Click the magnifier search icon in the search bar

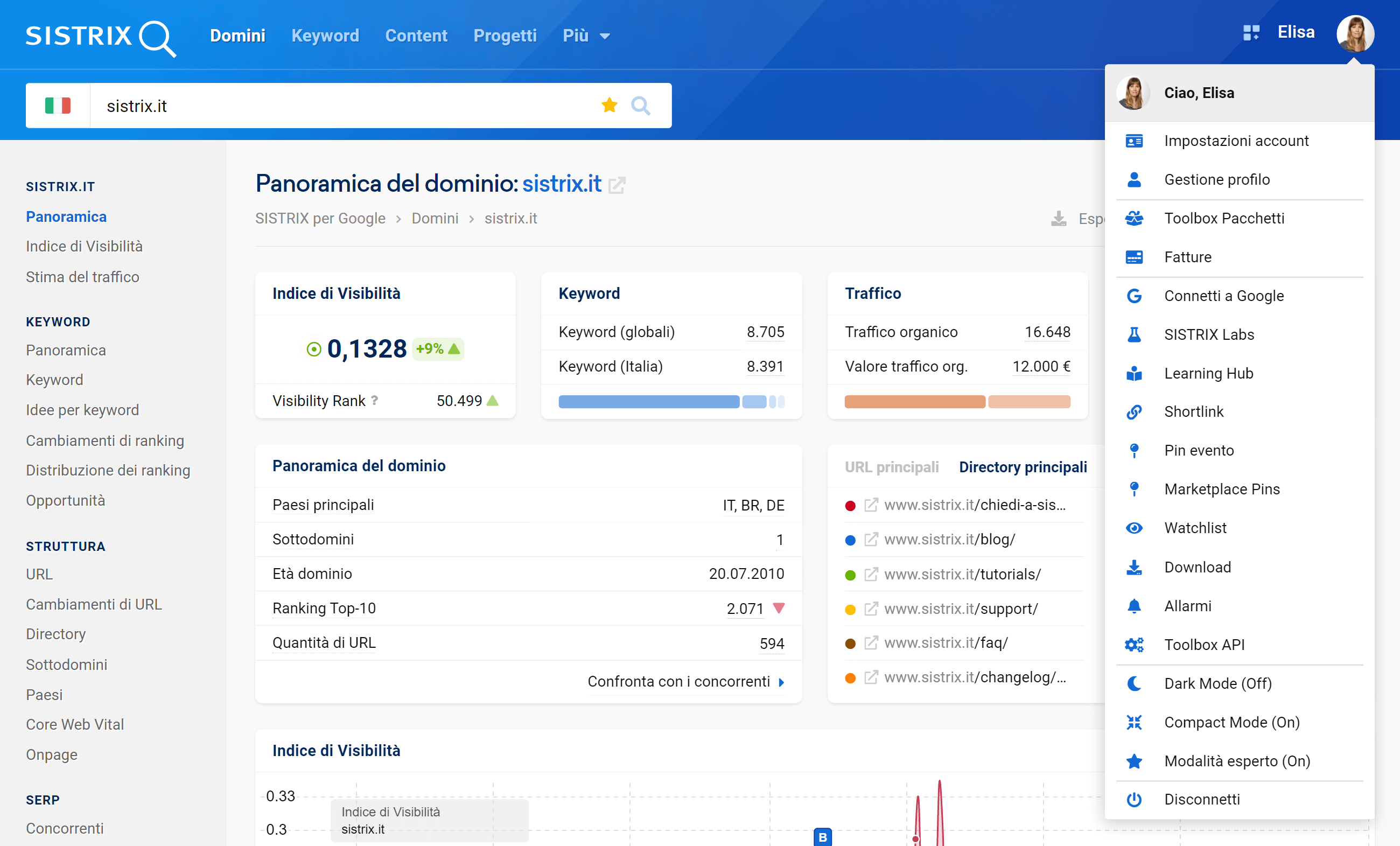(x=640, y=106)
